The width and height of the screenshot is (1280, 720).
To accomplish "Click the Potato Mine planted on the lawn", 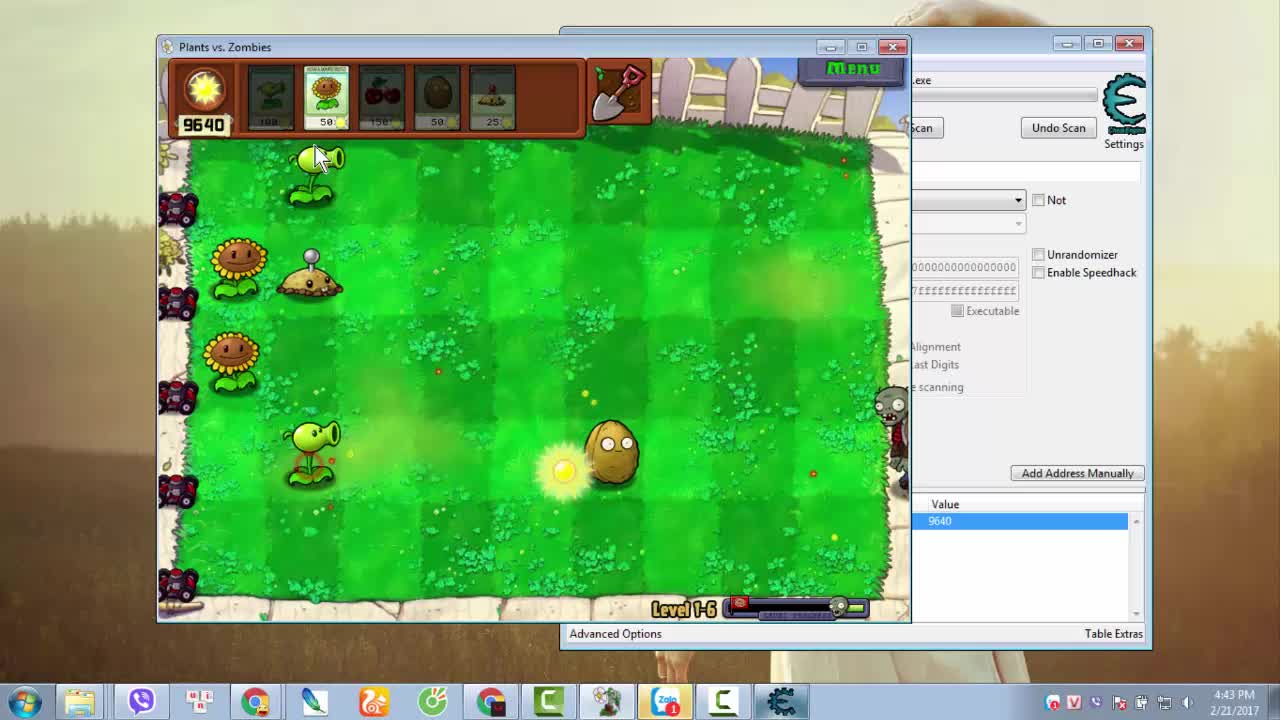I will (x=309, y=276).
